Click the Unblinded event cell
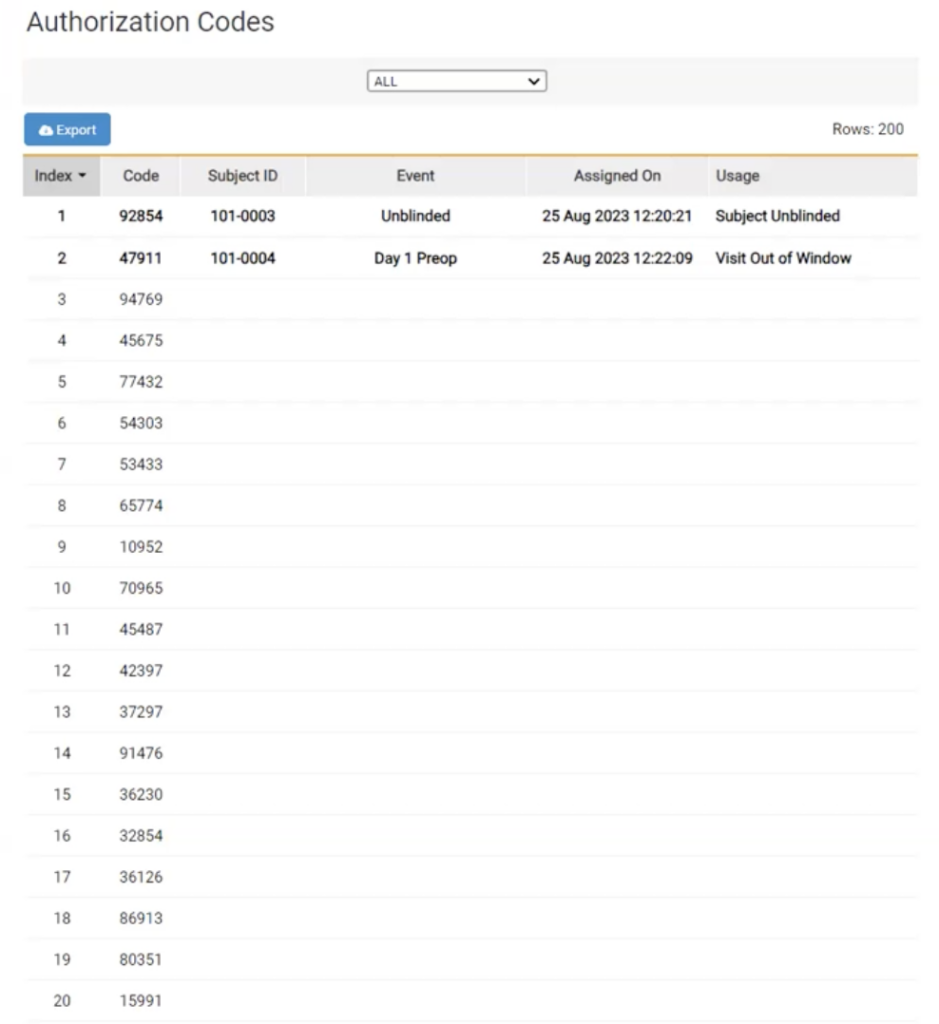Image resolution: width=939 pixels, height=1024 pixels. point(415,216)
